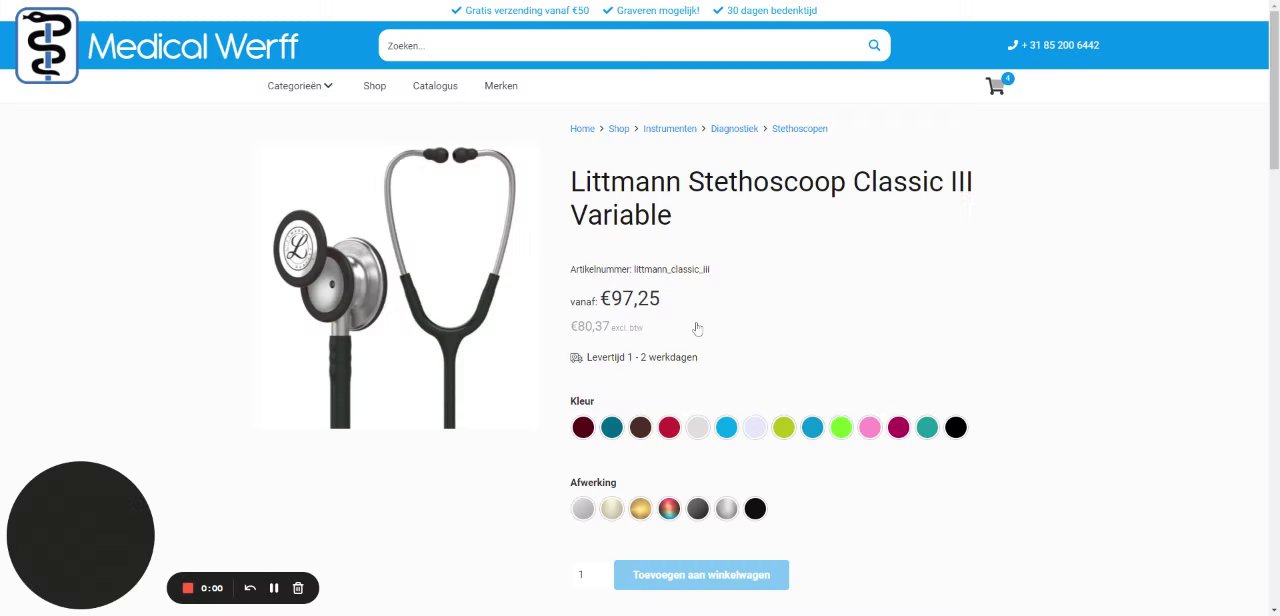Click the Medical Werff logo
The height and width of the screenshot is (616, 1280).
(x=157, y=45)
